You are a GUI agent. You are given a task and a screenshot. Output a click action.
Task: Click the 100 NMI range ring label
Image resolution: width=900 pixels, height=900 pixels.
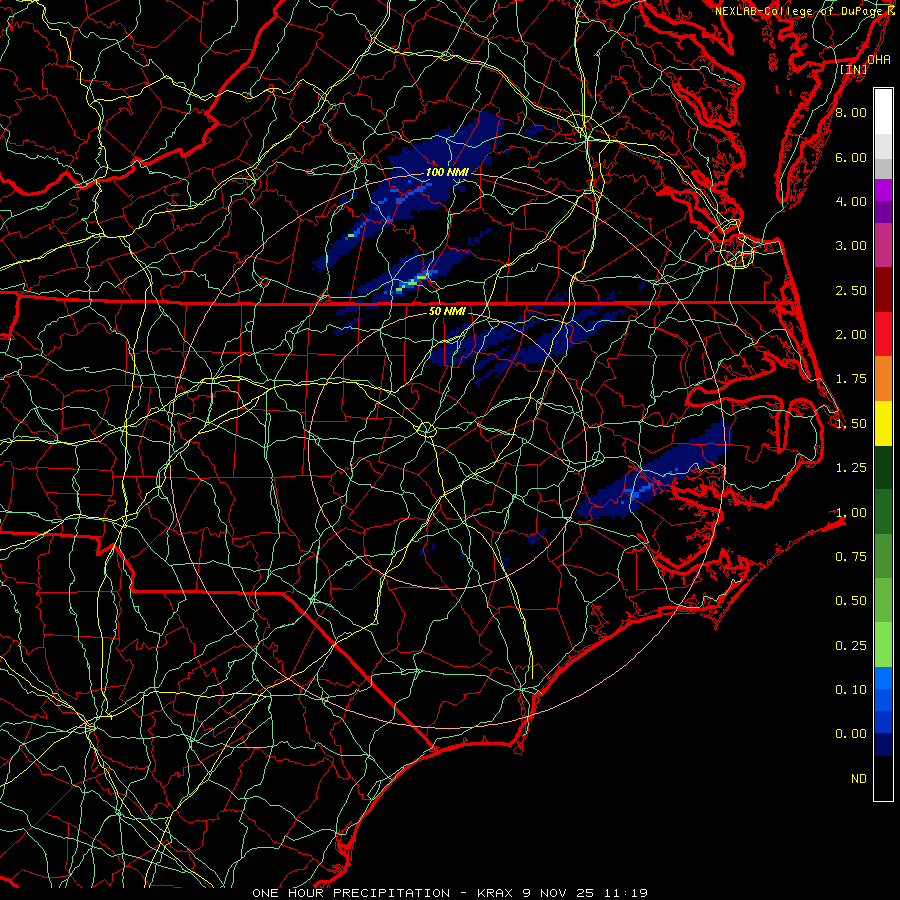tap(447, 172)
